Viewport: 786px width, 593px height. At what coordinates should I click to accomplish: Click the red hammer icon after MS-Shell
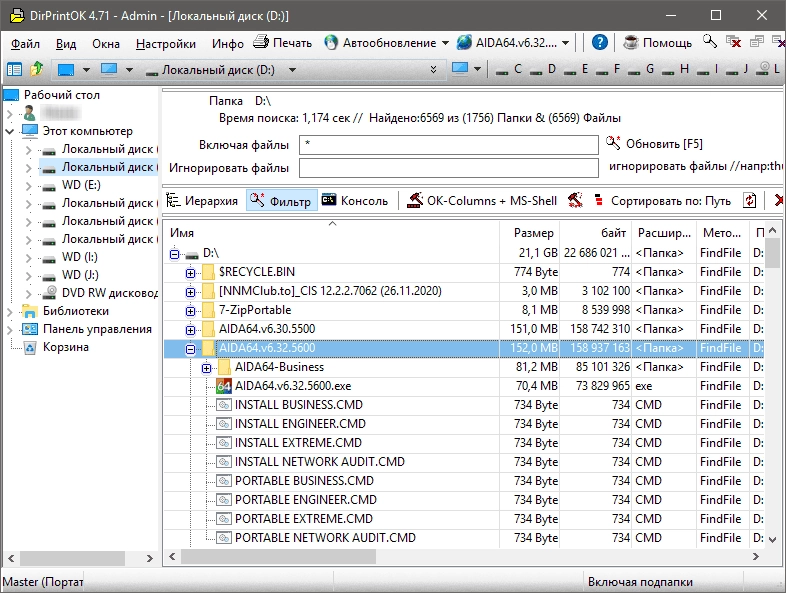(x=575, y=201)
